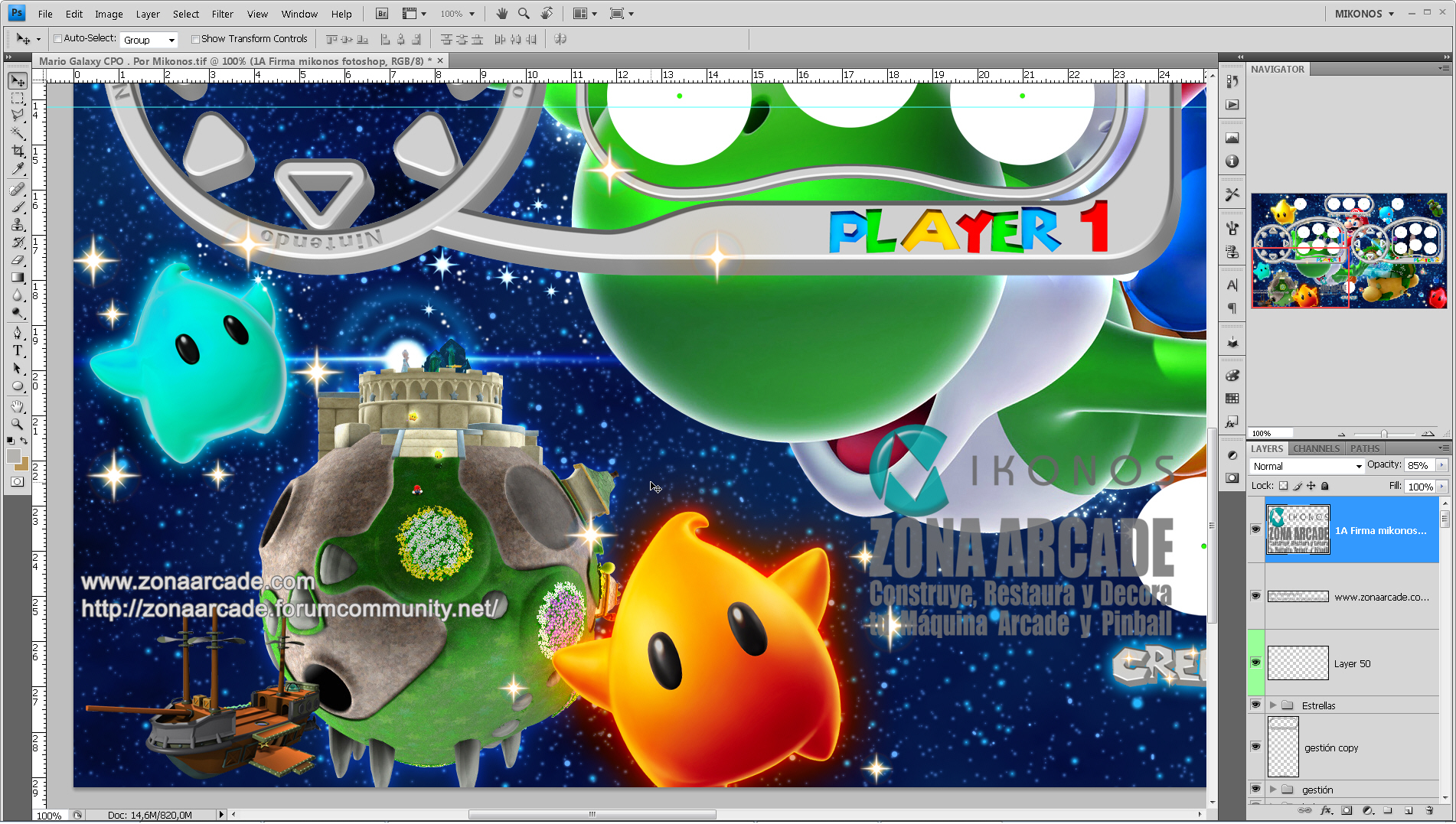Viewport: 1456px width, 824px height.
Task: Select the Zoom tool in the toolbox
Action: tap(18, 424)
